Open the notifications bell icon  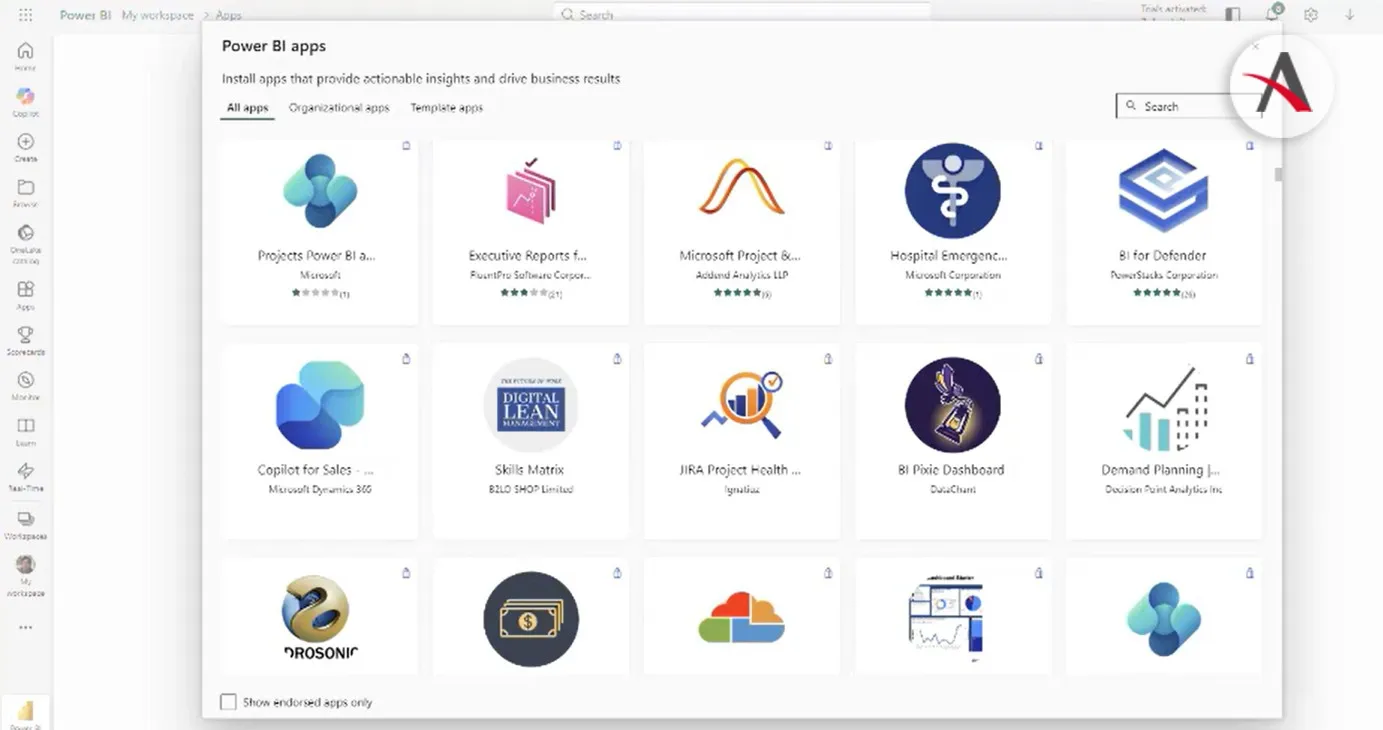[1273, 15]
